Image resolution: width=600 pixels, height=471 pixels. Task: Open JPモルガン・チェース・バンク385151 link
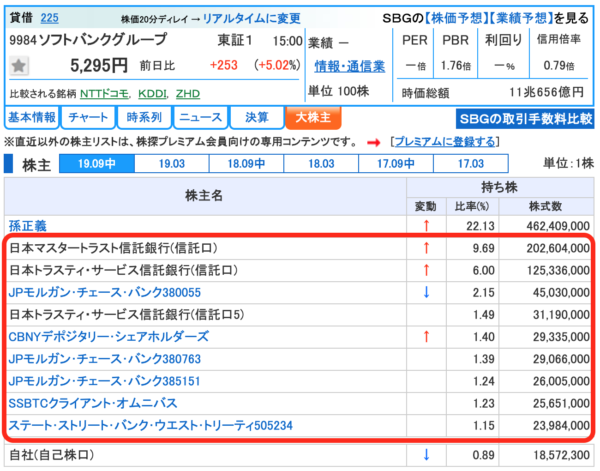pos(104,381)
